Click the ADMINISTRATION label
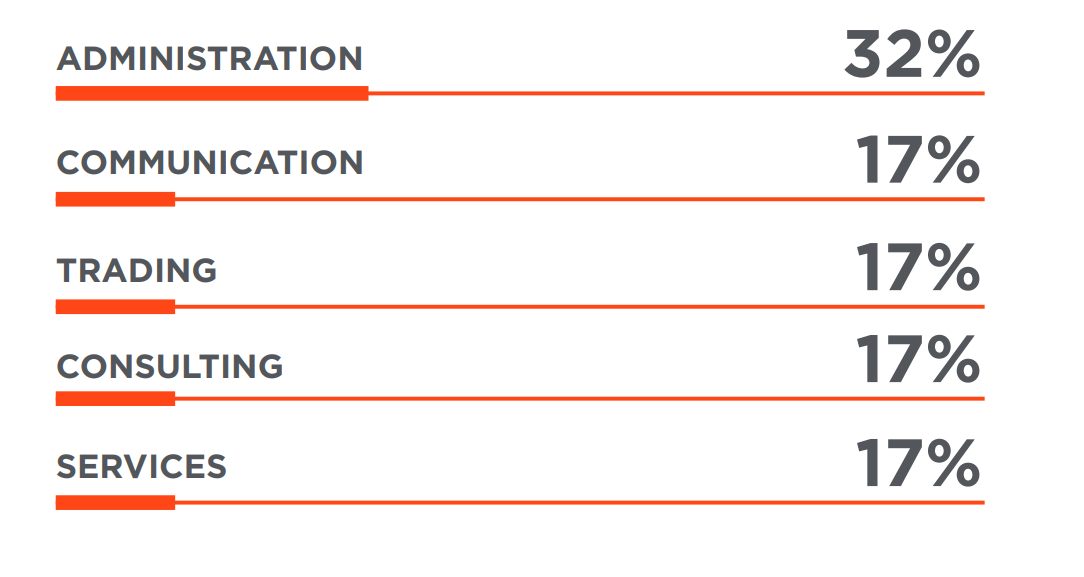 coord(209,59)
